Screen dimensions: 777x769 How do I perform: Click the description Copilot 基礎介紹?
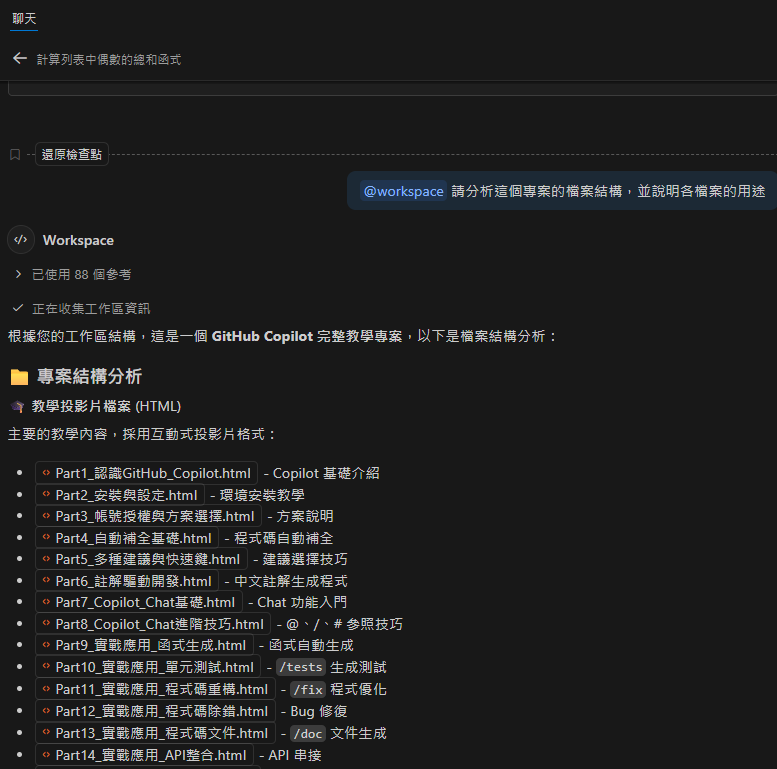point(326,473)
